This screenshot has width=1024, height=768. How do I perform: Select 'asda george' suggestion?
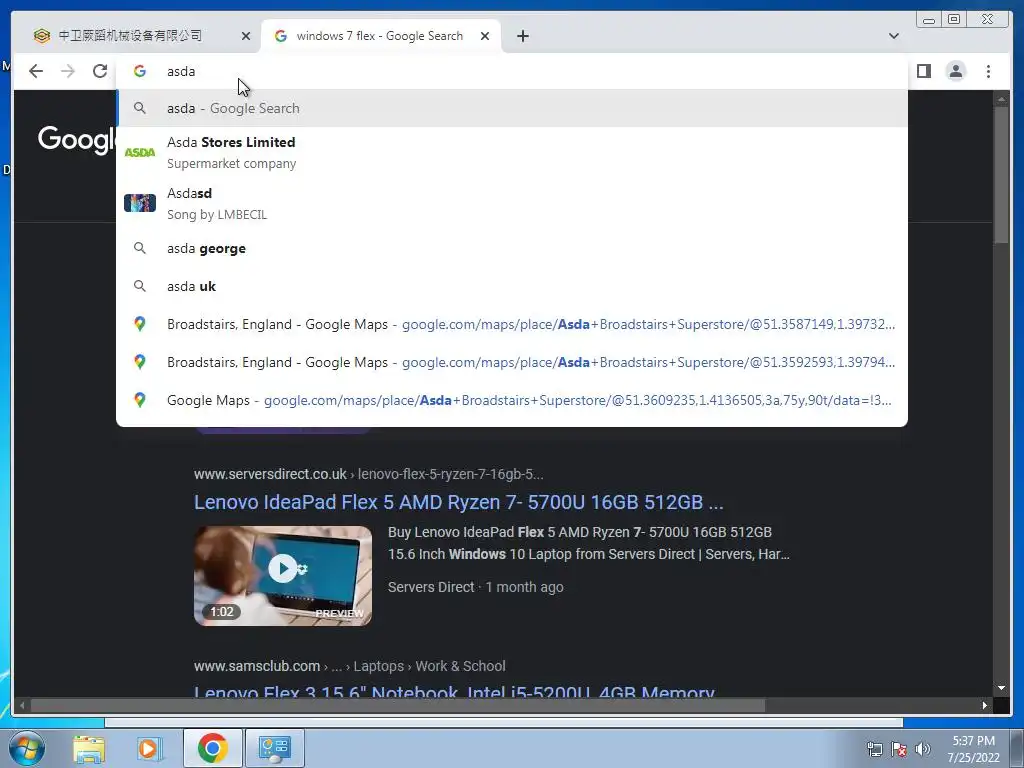pyautogui.click(x=513, y=249)
